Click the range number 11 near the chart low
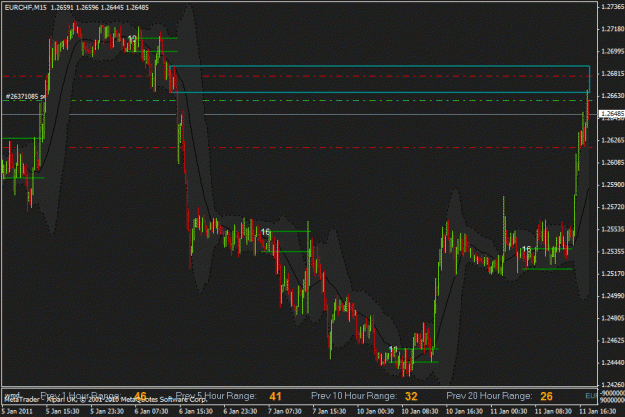 coord(393,349)
